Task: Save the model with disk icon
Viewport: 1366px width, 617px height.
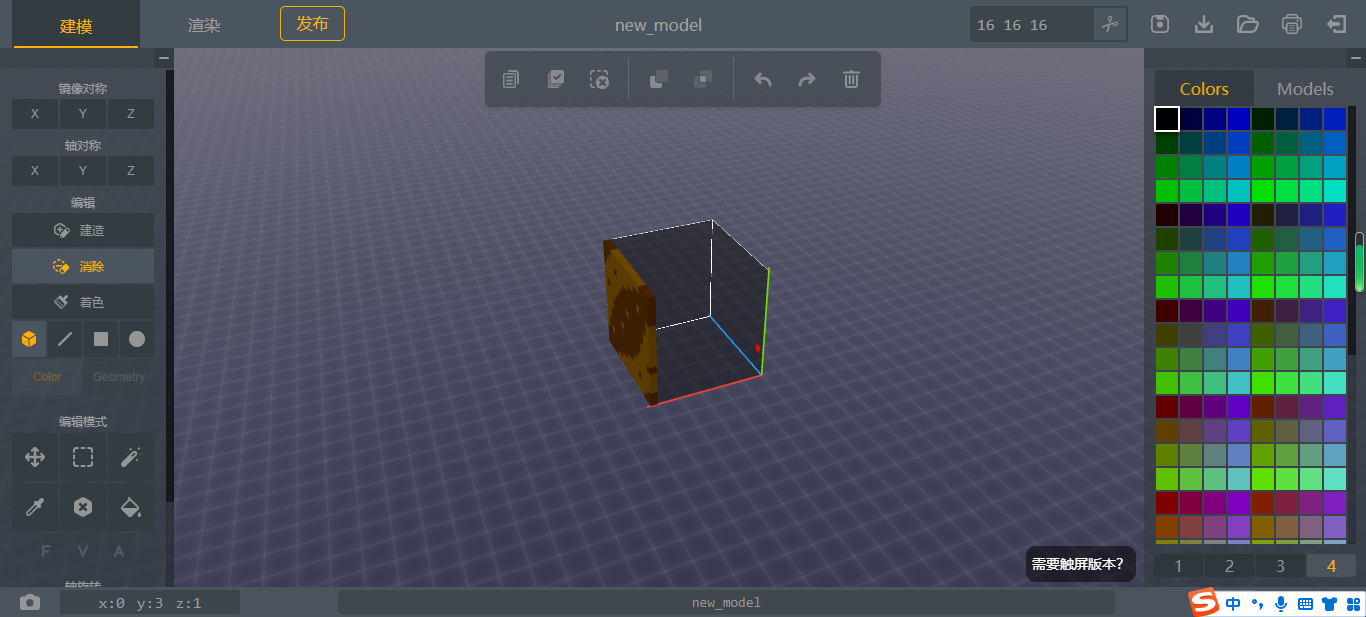Action: click(1160, 24)
